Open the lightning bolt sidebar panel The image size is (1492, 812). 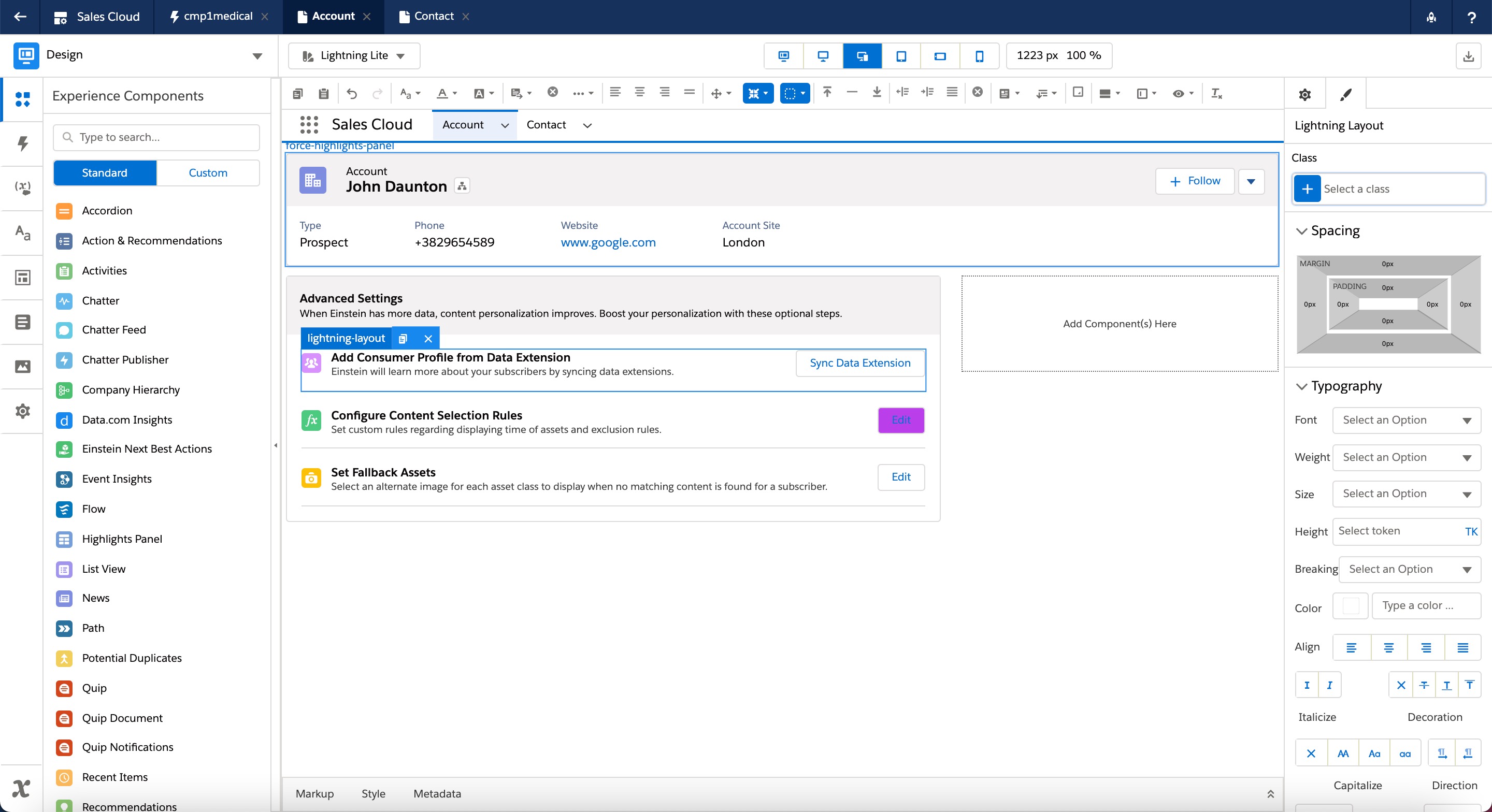point(23,143)
